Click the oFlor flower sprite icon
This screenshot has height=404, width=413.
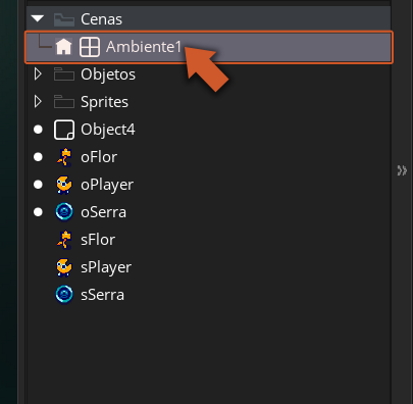tap(64, 157)
